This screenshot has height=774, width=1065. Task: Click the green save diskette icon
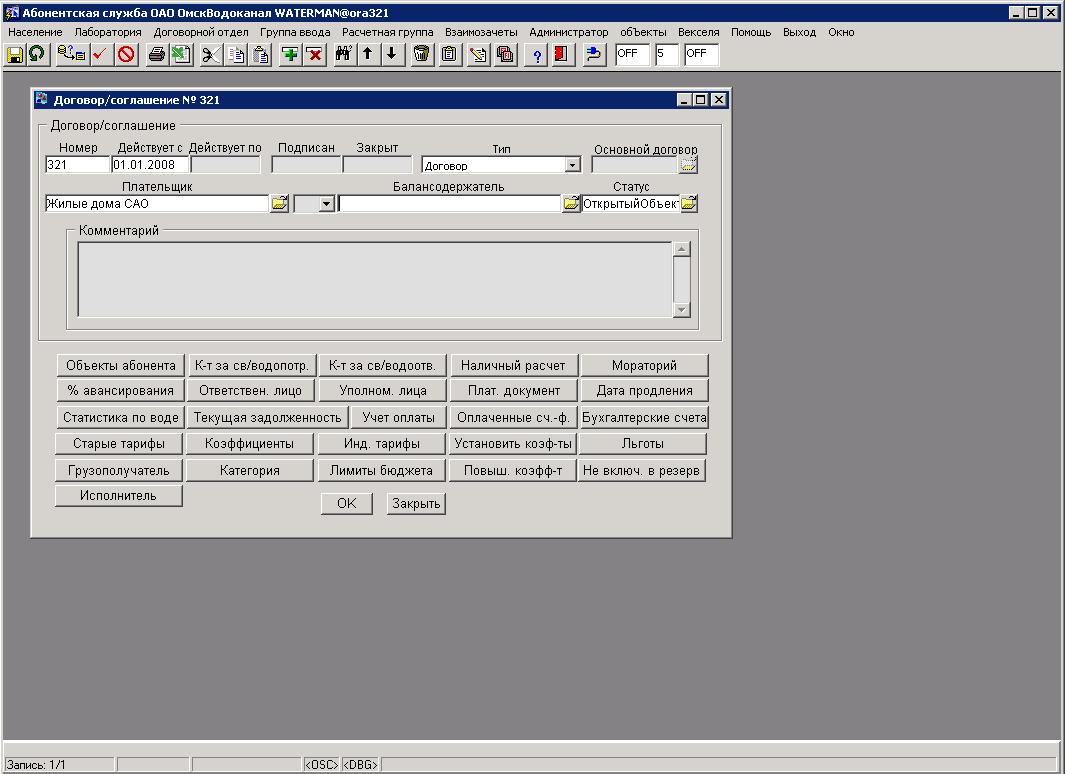pos(15,55)
